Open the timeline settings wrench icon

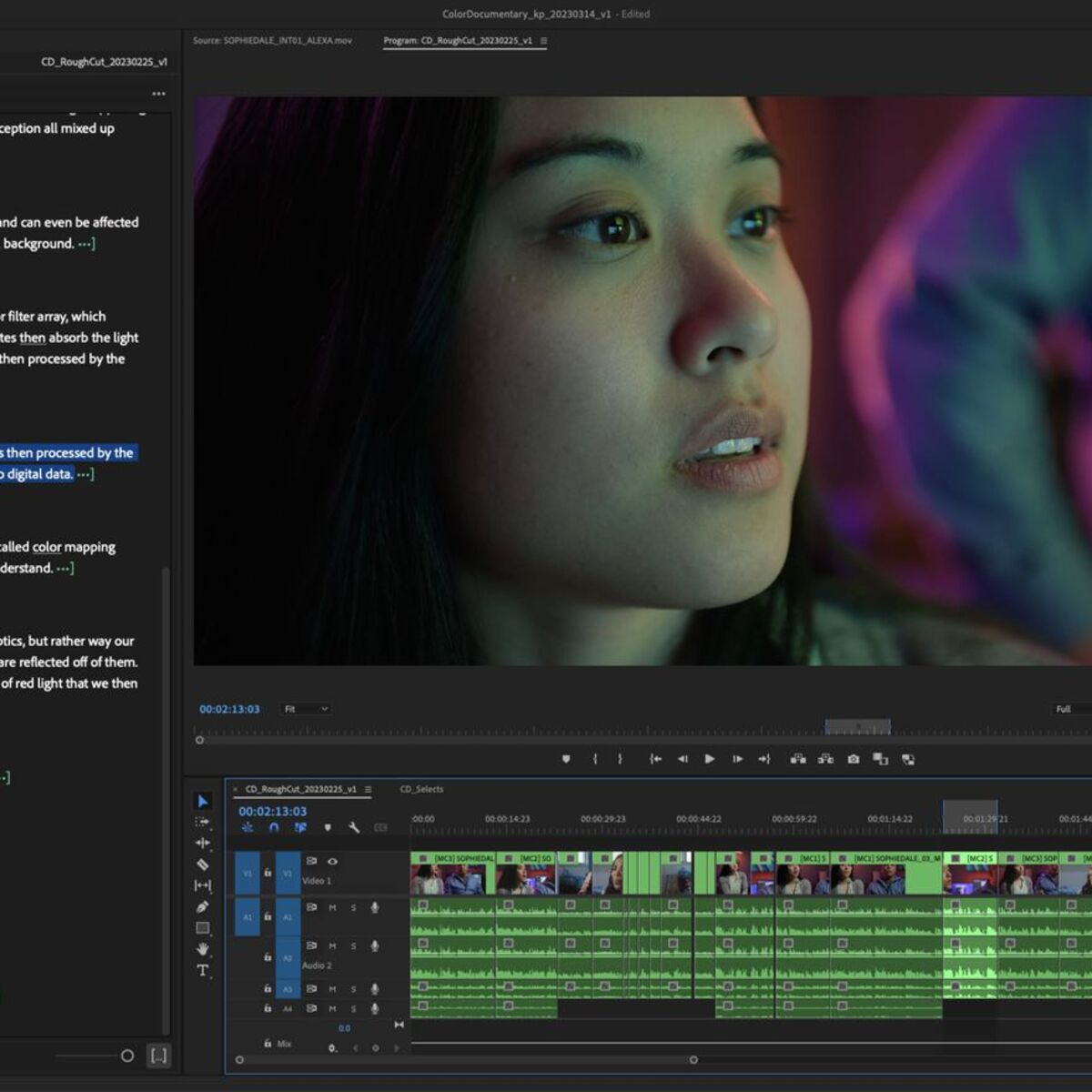point(356,827)
